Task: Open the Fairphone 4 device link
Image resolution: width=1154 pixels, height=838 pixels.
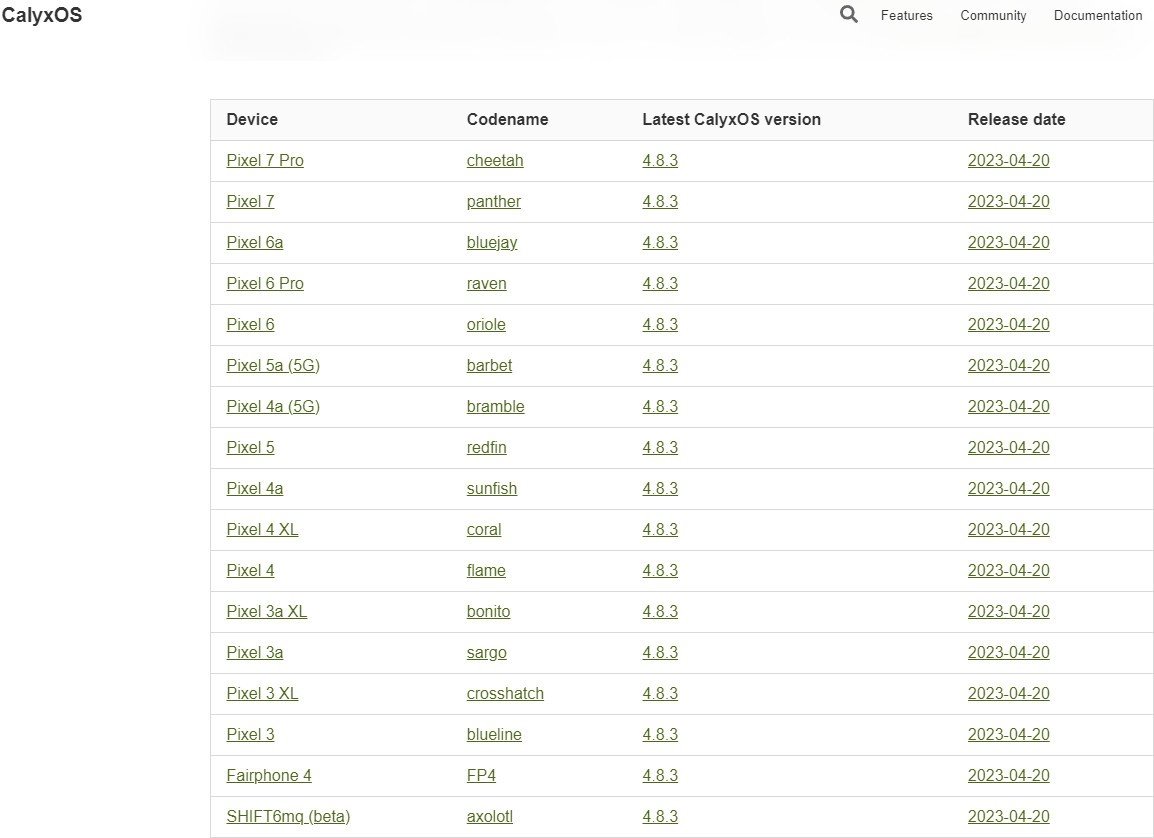Action: (x=269, y=776)
